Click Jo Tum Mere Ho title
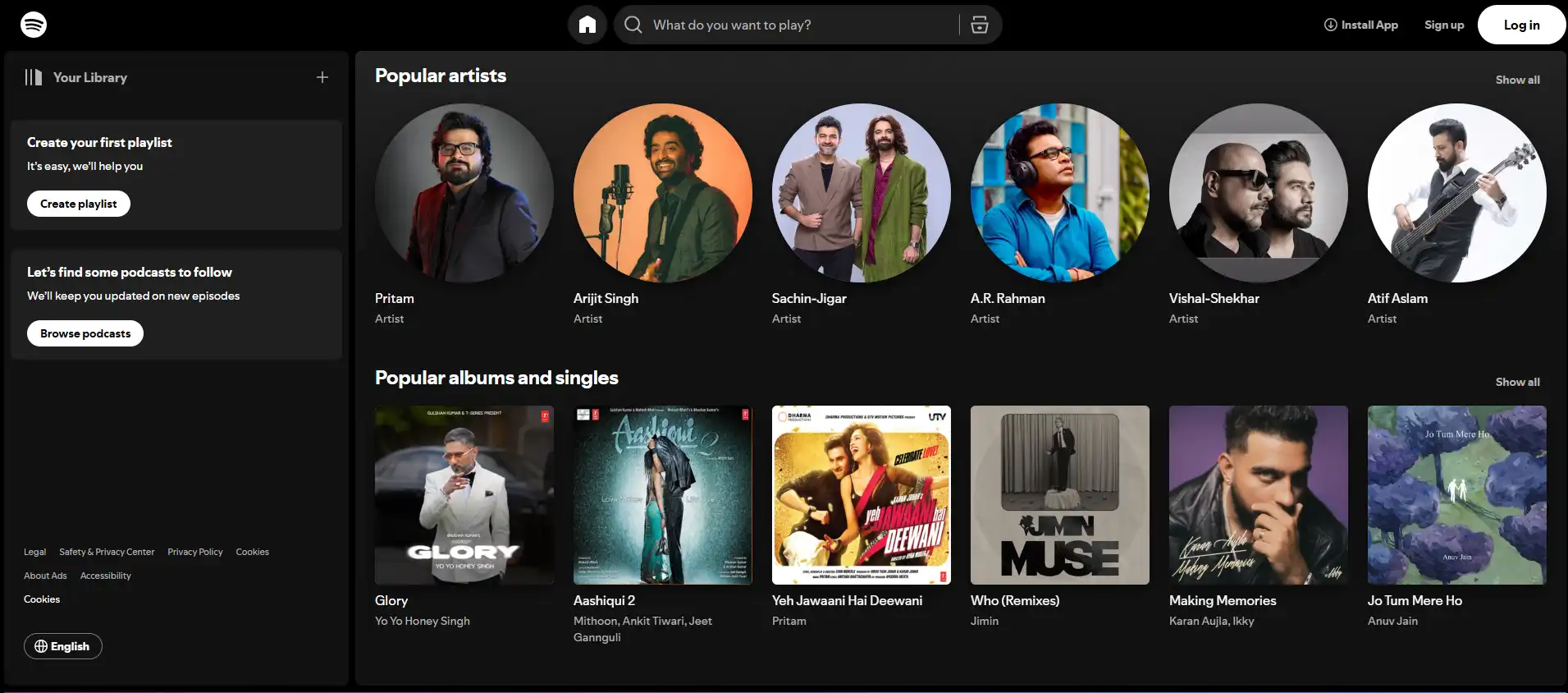 pos(1415,601)
